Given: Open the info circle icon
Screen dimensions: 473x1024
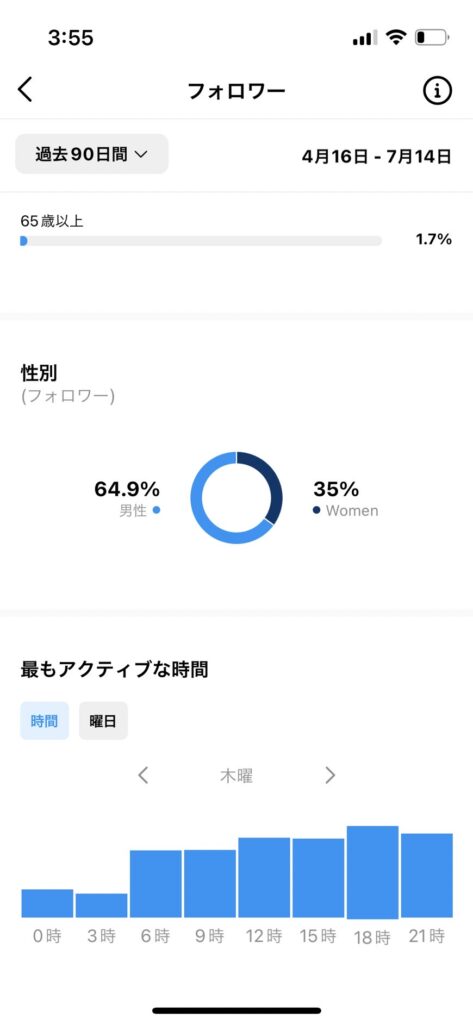Looking at the screenshot, I should pos(437,91).
